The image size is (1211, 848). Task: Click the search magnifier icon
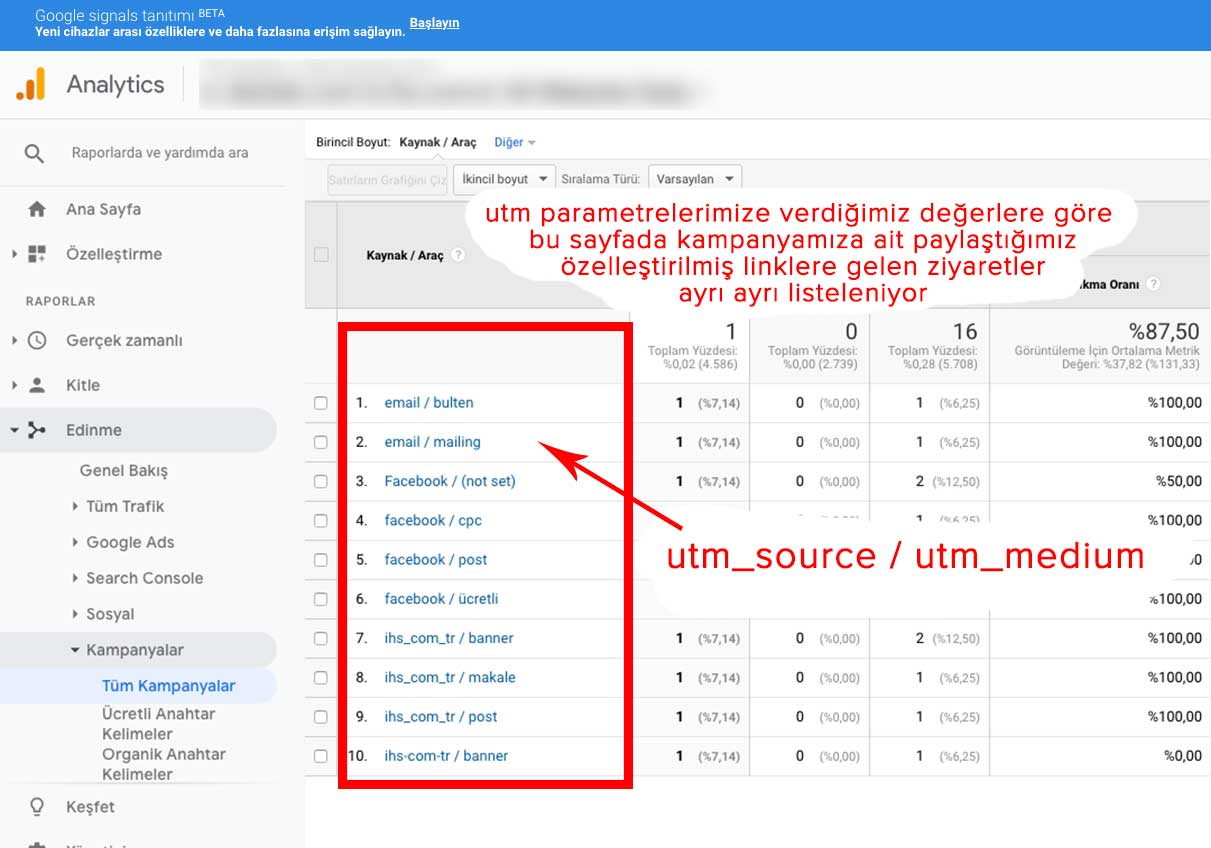click(35, 153)
